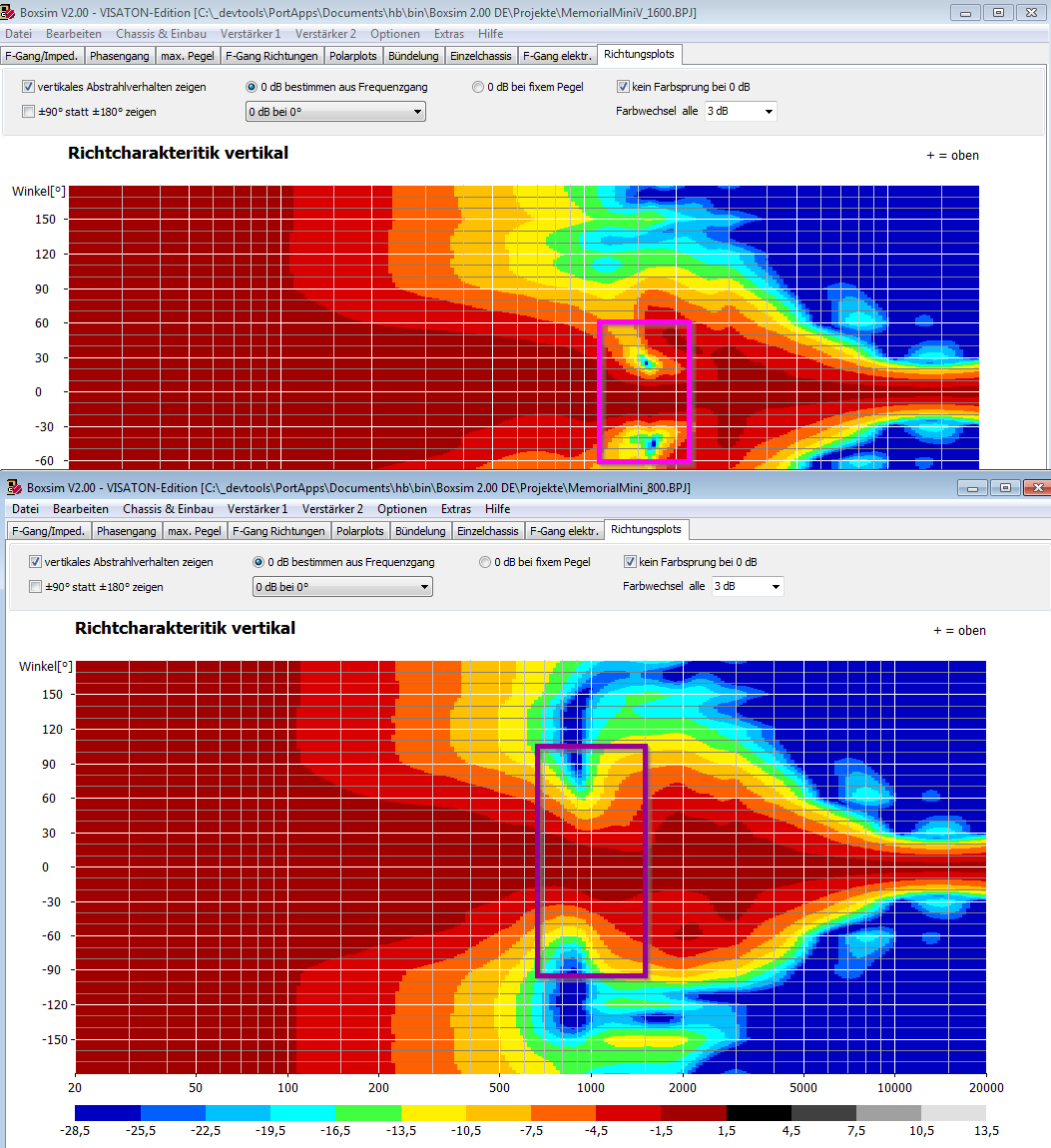The width and height of the screenshot is (1051, 1148).
Task: Open the Extras menu in the lower window
Action: coord(456,509)
